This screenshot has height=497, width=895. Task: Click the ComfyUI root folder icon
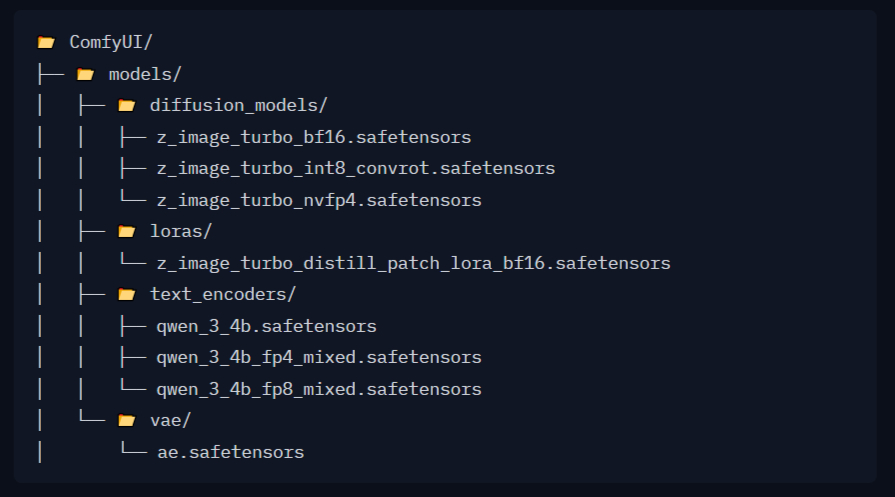coord(46,42)
